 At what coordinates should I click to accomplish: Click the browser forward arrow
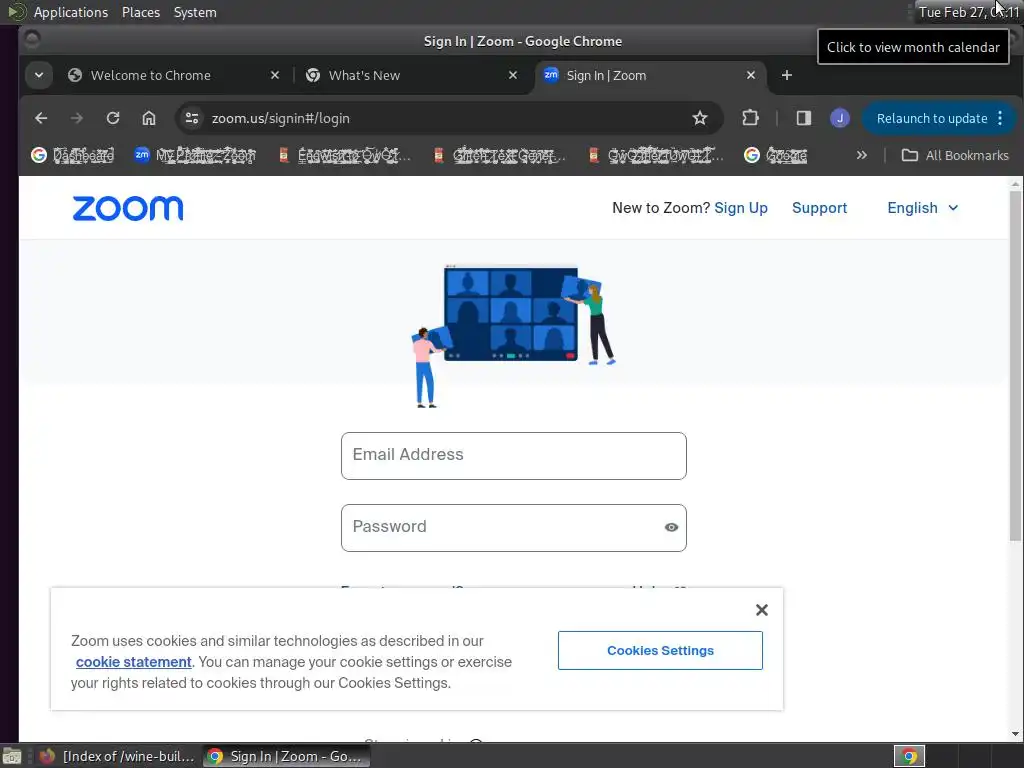(x=77, y=118)
